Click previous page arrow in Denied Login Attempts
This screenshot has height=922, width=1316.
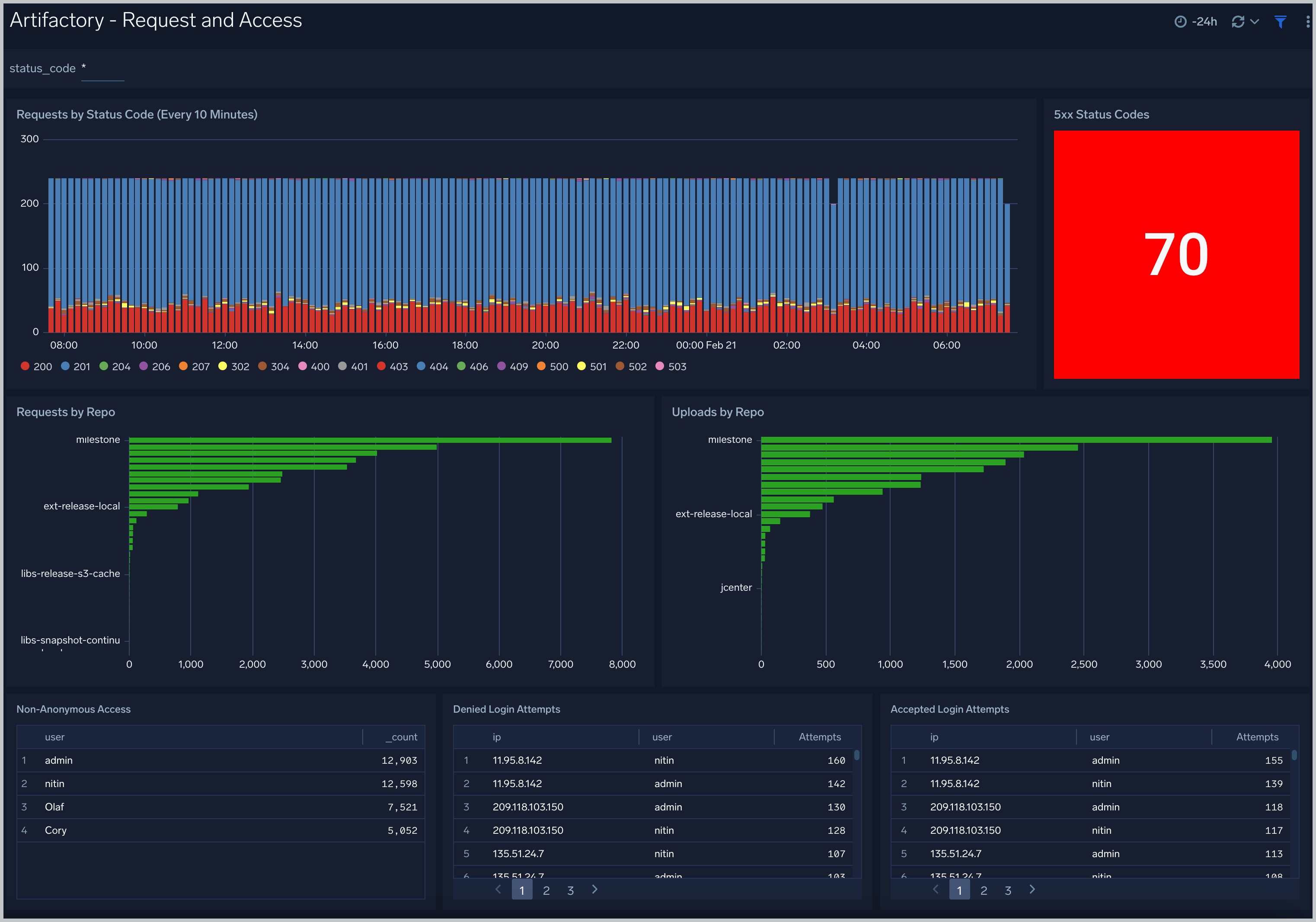(x=498, y=889)
